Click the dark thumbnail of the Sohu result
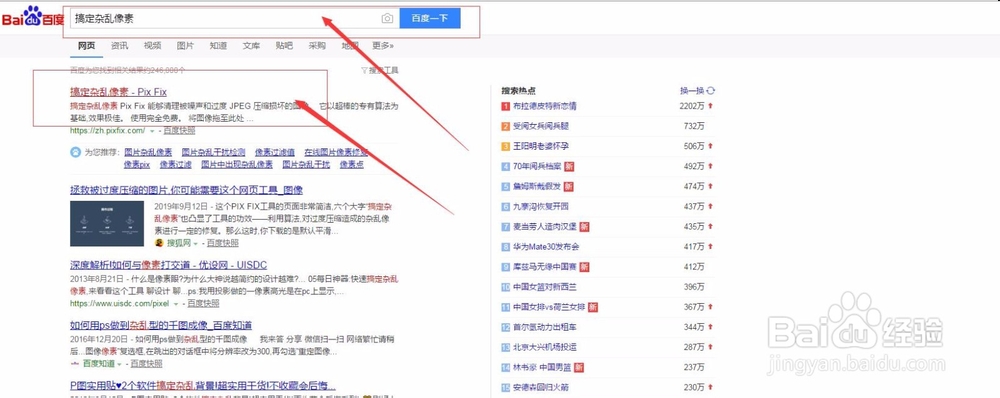The image size is (1000, 398). click(107, 223)
